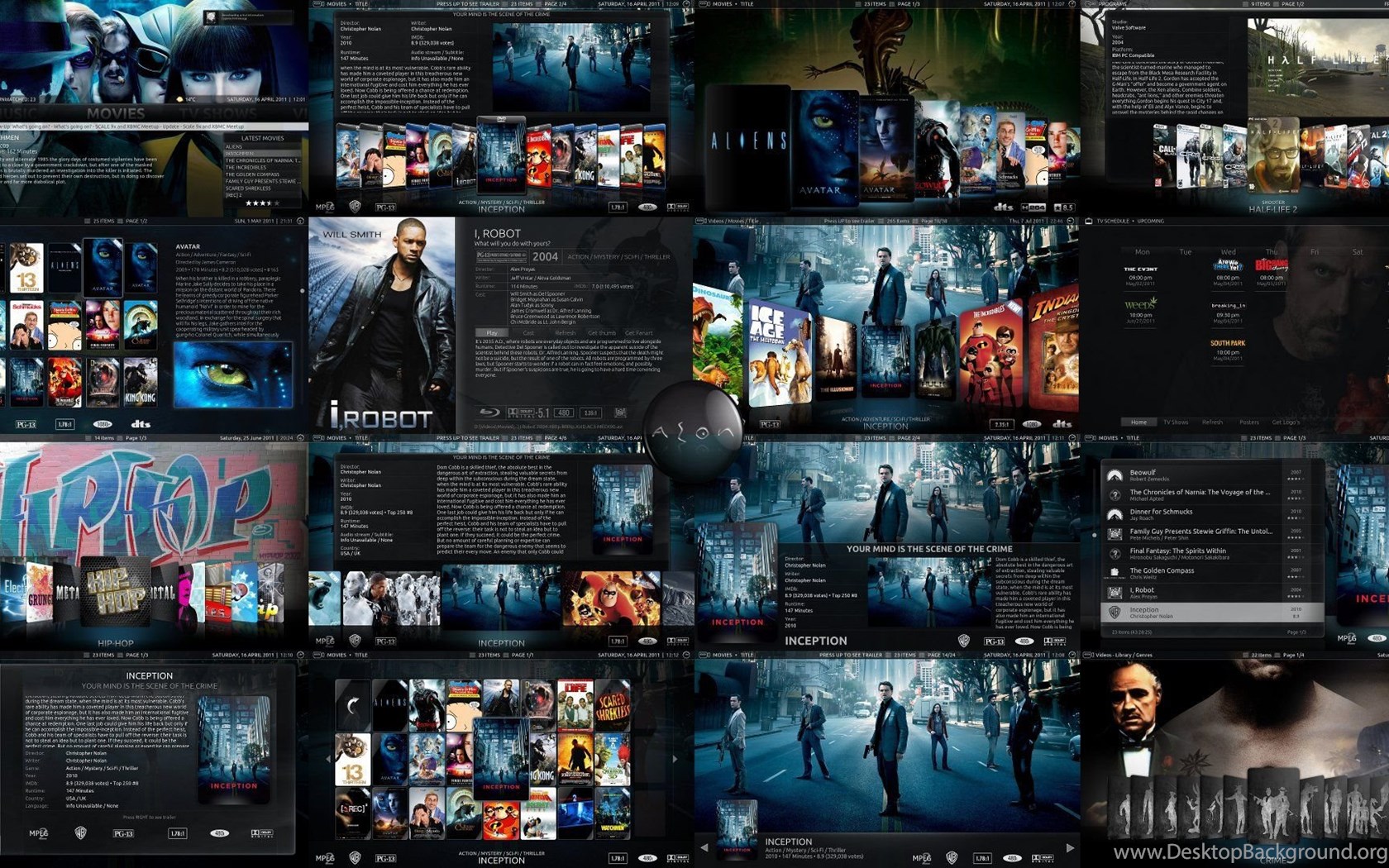Click Refresh in the I, Robot info panel
This screenshot has width=1389, height=868.
pyautogui.click(x=565, y=332)
